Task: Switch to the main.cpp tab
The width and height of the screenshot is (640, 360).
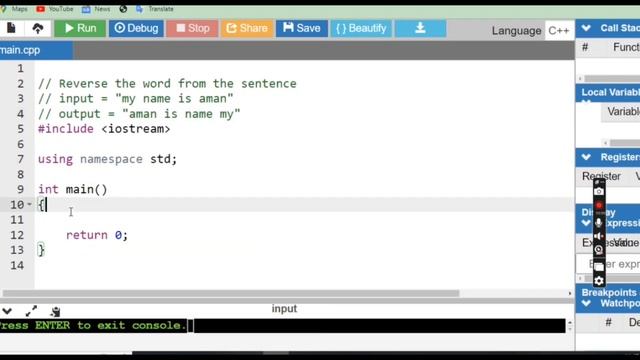Action: point(36,50)
